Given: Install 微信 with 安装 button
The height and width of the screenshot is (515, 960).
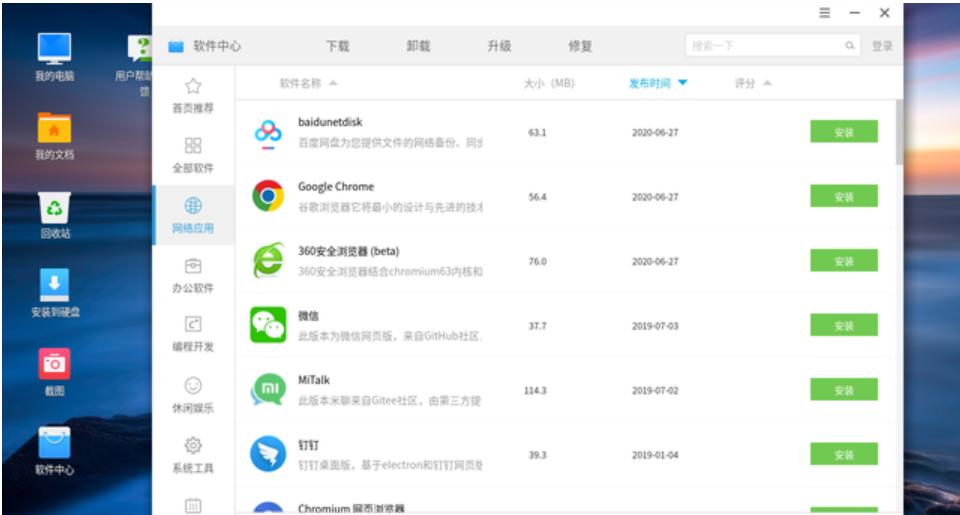Looking at the screenshot, I should click(x=844, y=325).
